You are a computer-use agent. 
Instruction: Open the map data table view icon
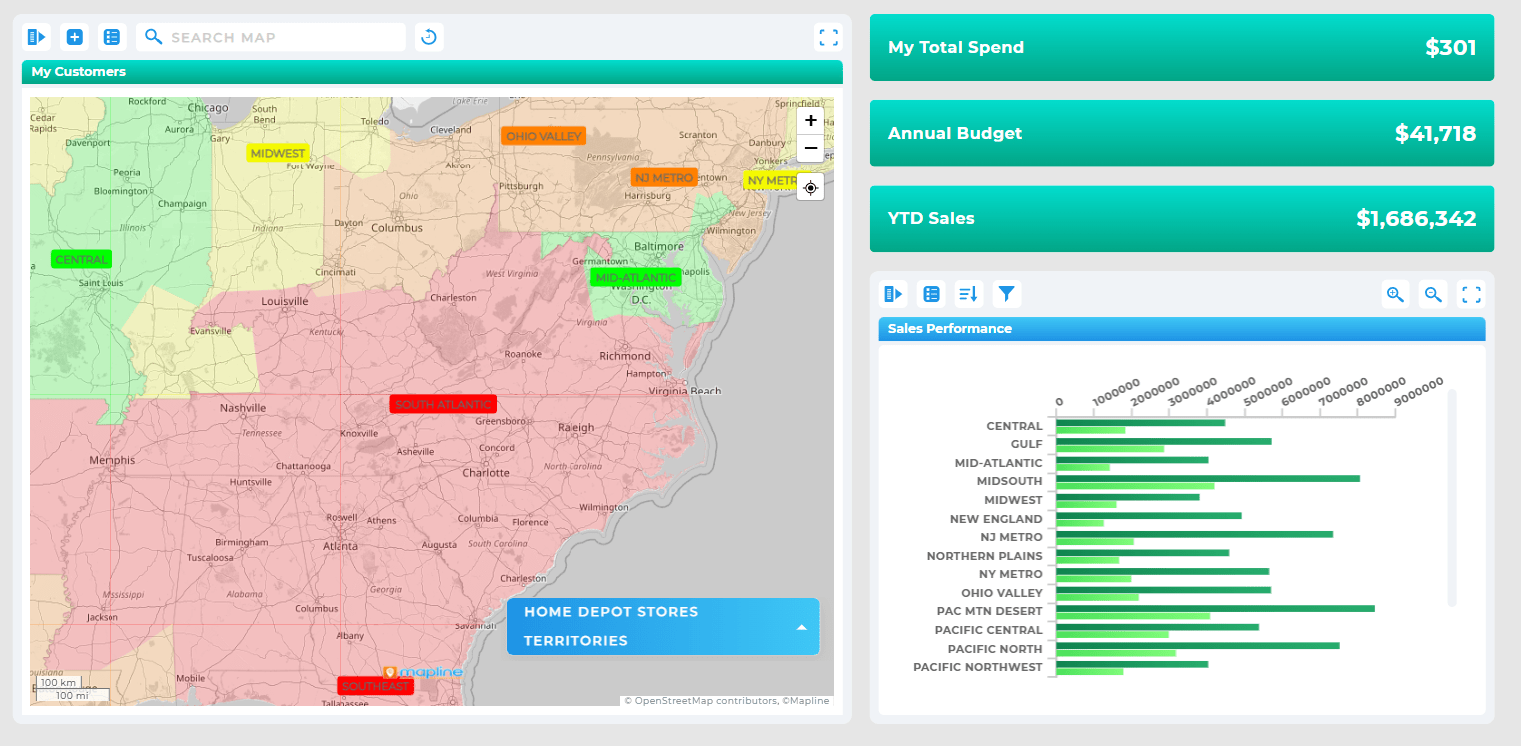[x=112, y=36]
